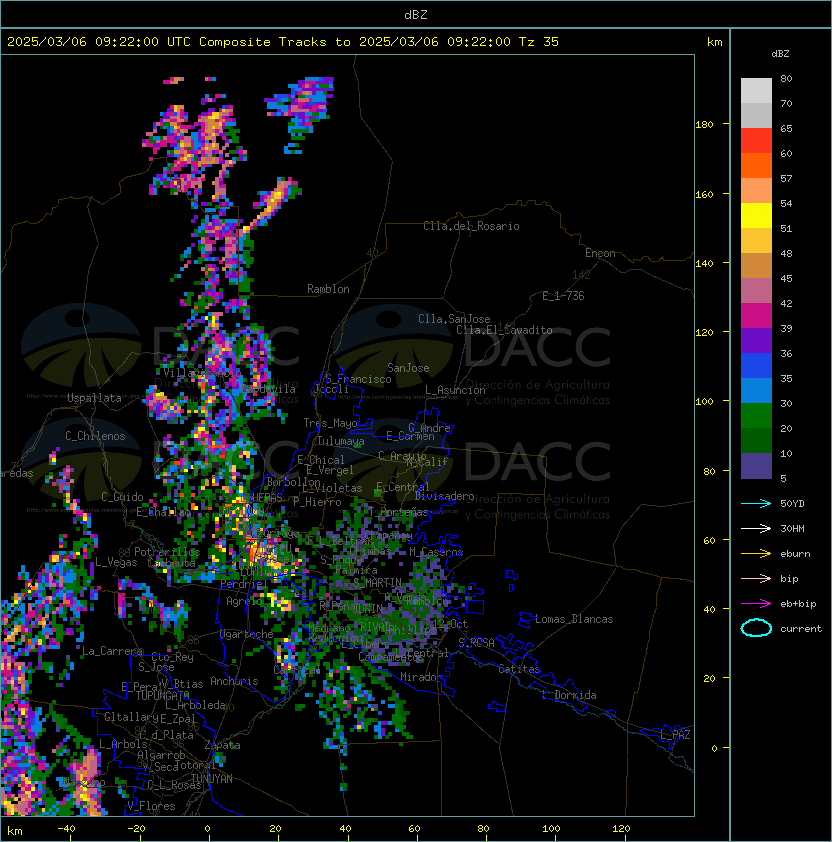Image resolution: width=832 pixels, height=842 pixels.
Task: Click the 'M_Caseros' map label
Action: (x=436, y=552)
